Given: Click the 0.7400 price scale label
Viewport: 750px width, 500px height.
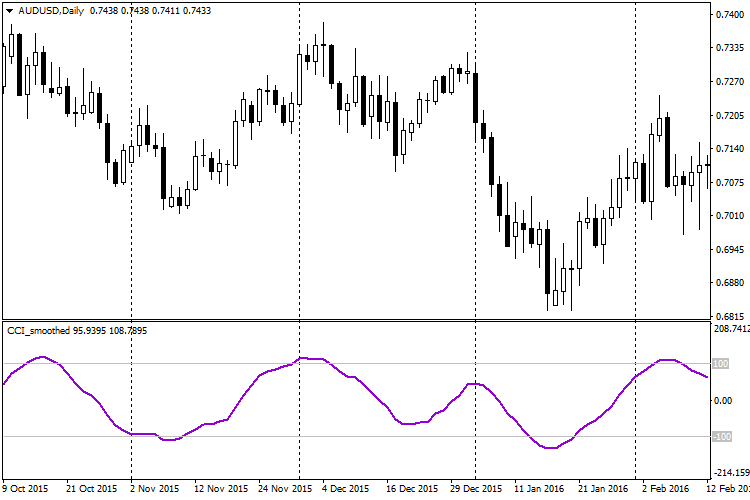Looking at the screenshot, I should click(727, 15).
